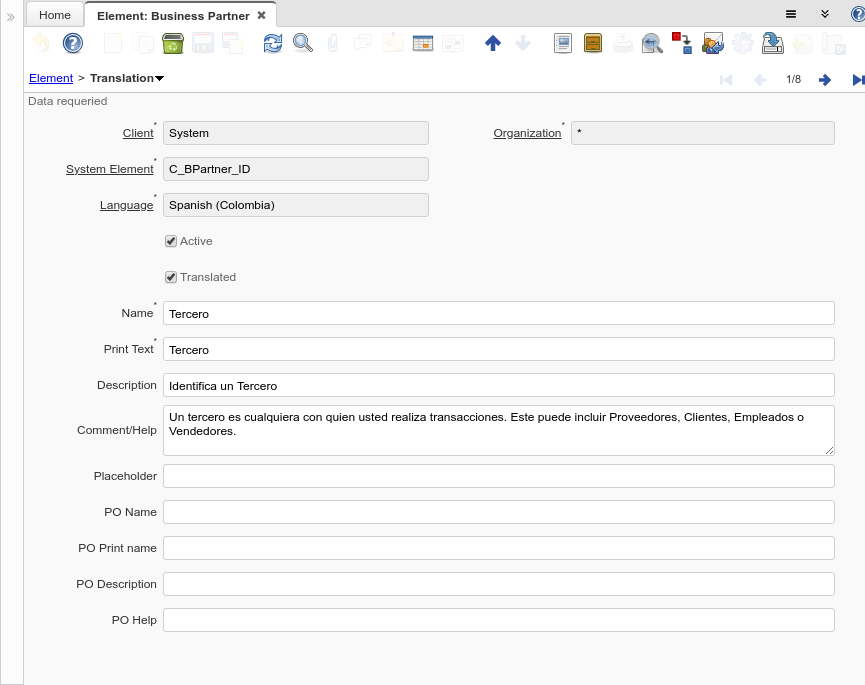This screenshot has width=865, height=685.
Task: Open the hamburger menu at top right
Action: (791, 14)
